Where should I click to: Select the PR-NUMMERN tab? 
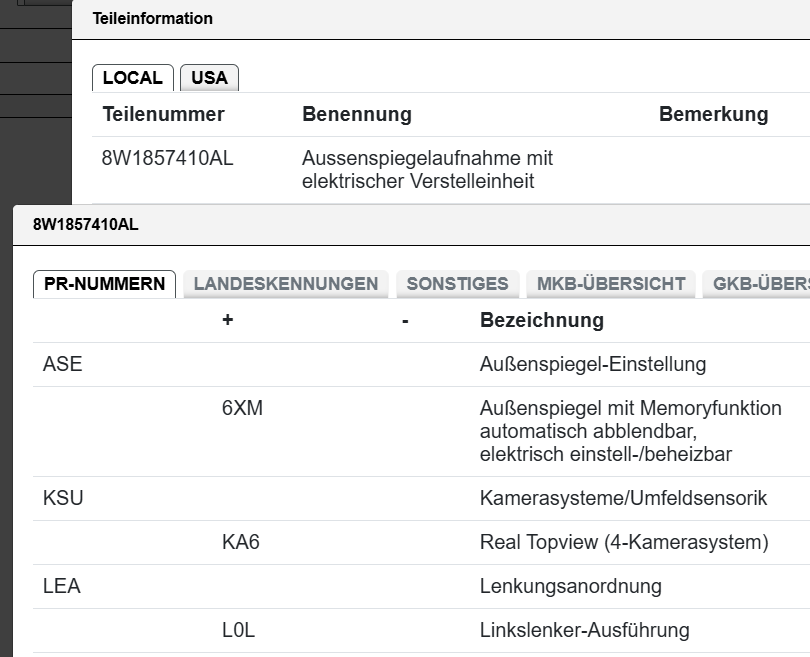[105, 284]
